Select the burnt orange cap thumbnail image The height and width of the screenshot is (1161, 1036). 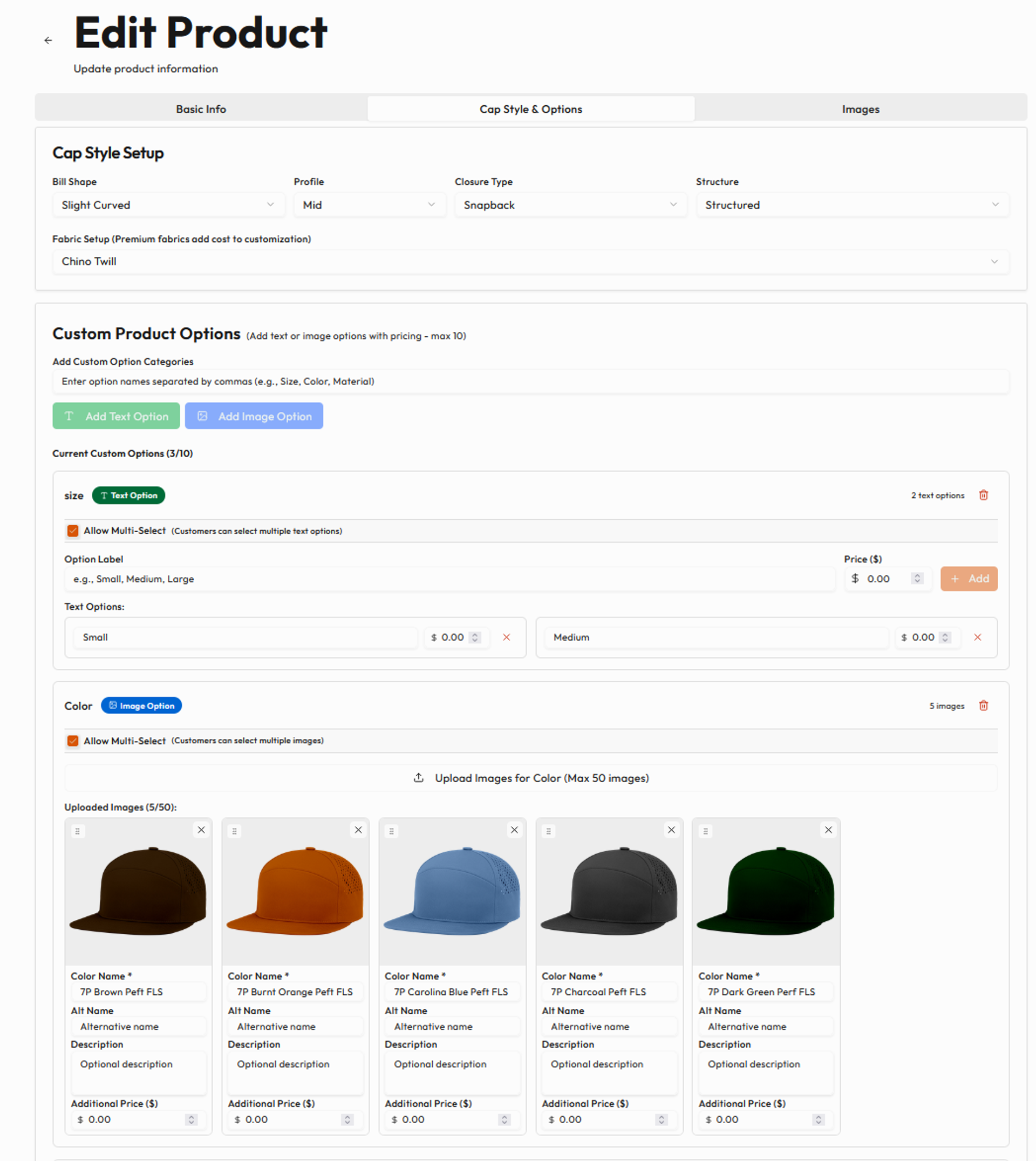tap(296, 891)
